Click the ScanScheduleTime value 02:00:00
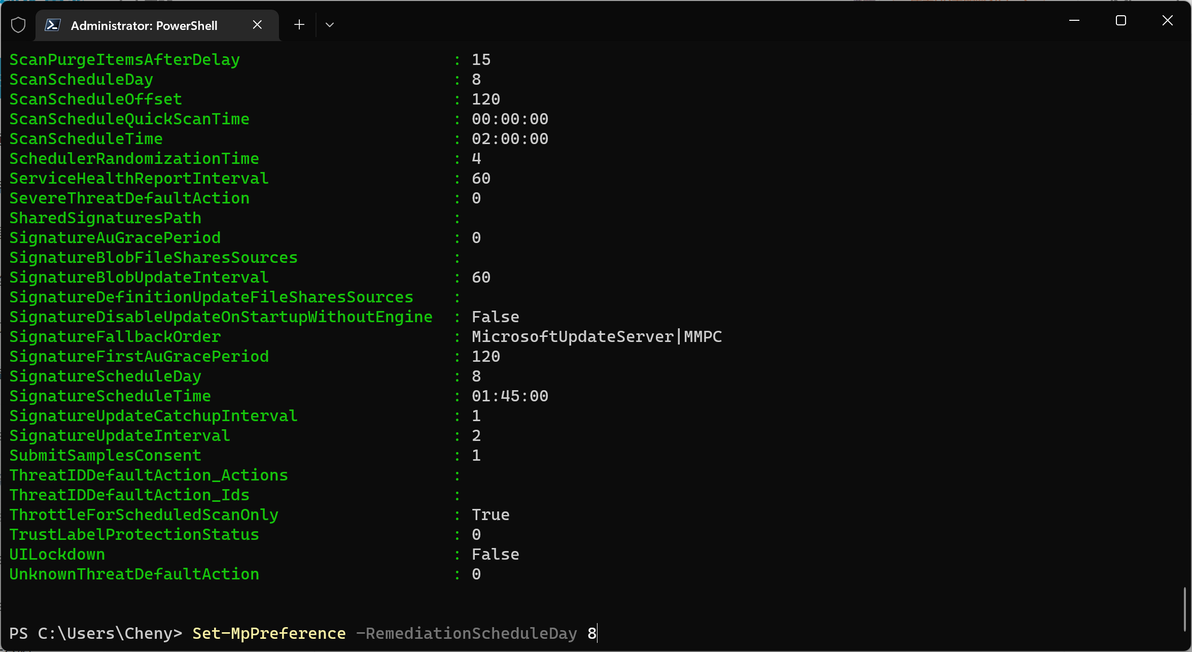The height and width of the screenshot is (652, 1192). pos(510,139)
